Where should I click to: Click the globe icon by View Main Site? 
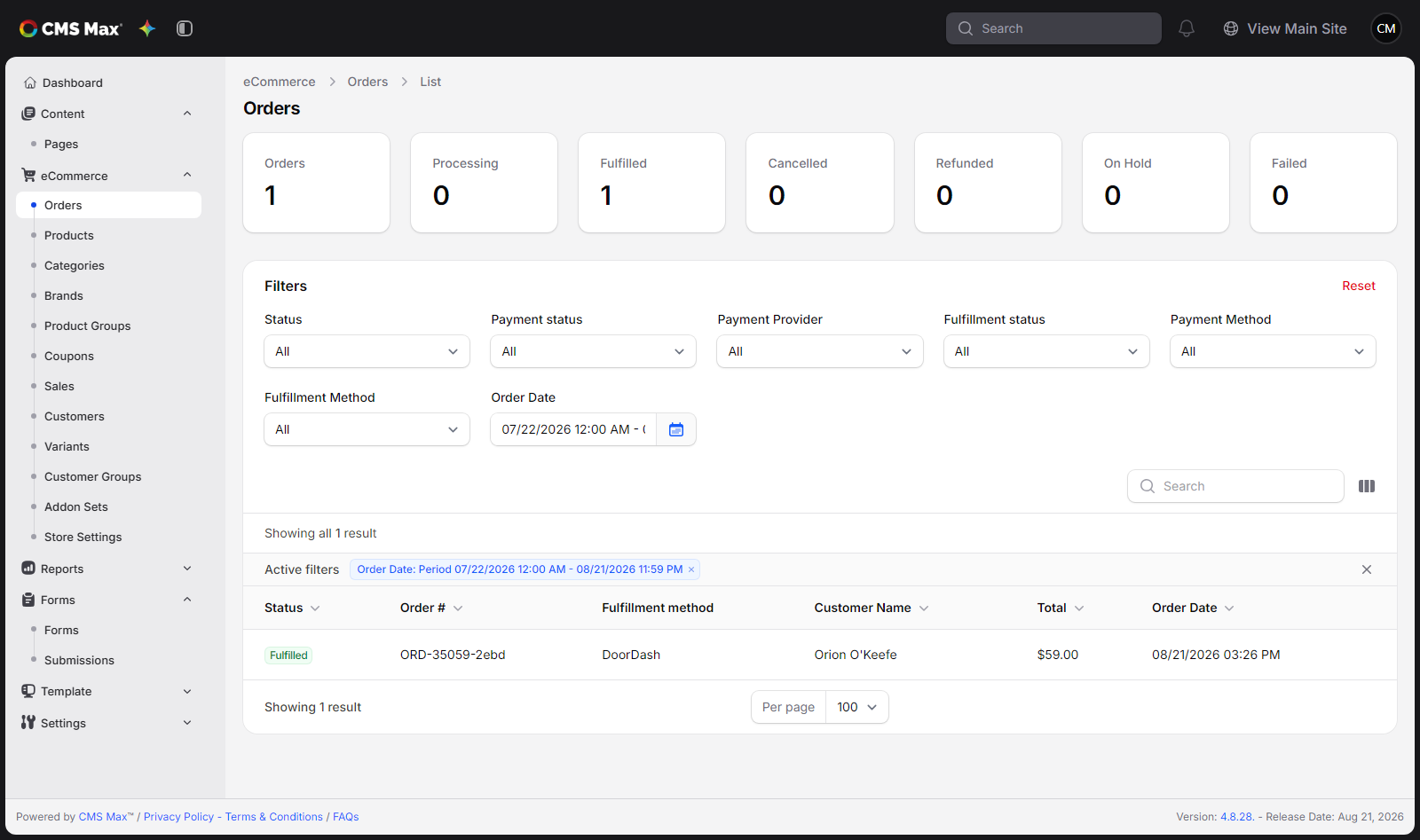point(1231,28)
